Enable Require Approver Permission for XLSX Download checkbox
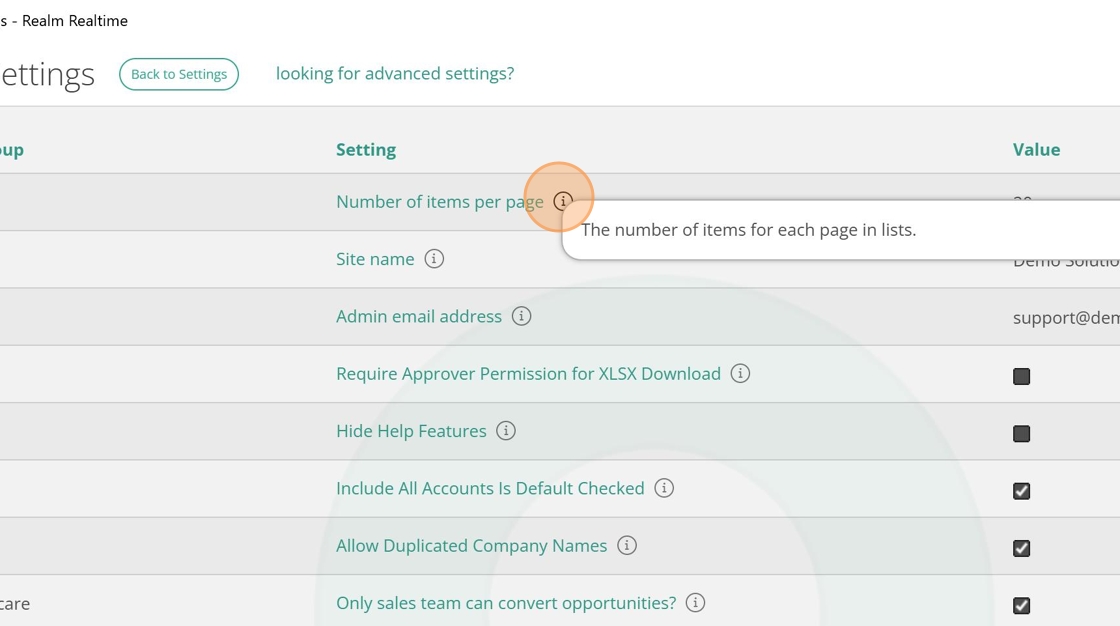Screen dimensions: 1120x626 pos(1021,376)
